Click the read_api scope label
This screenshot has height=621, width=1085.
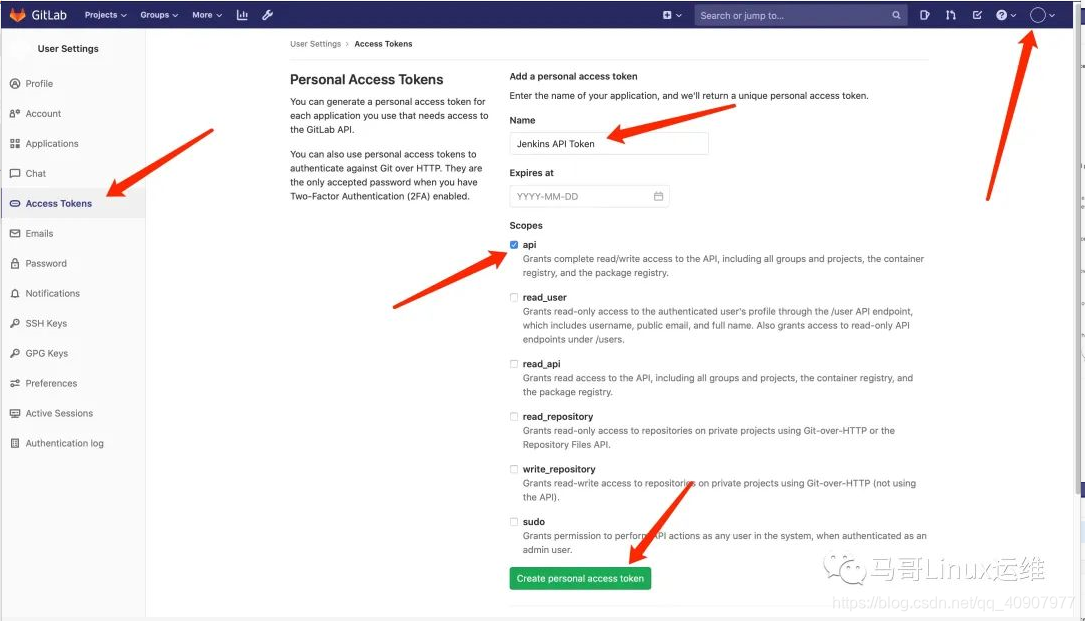(542, 363)
